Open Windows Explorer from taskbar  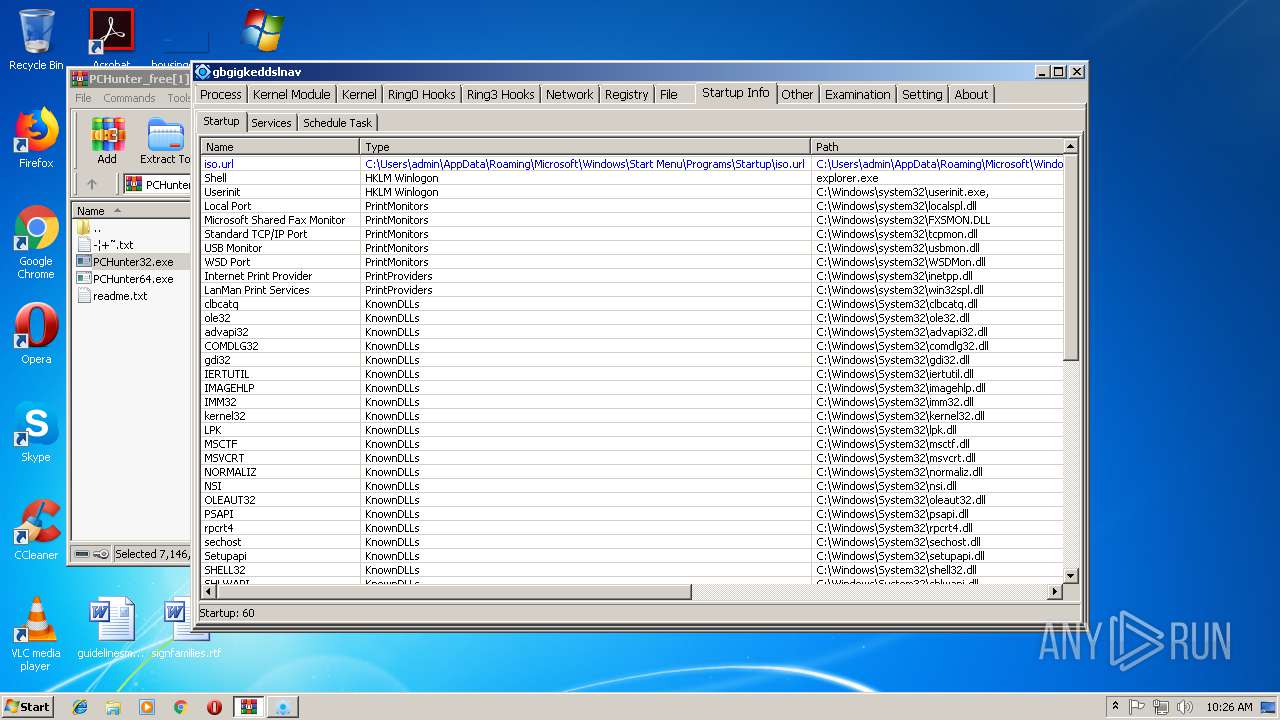113,707
